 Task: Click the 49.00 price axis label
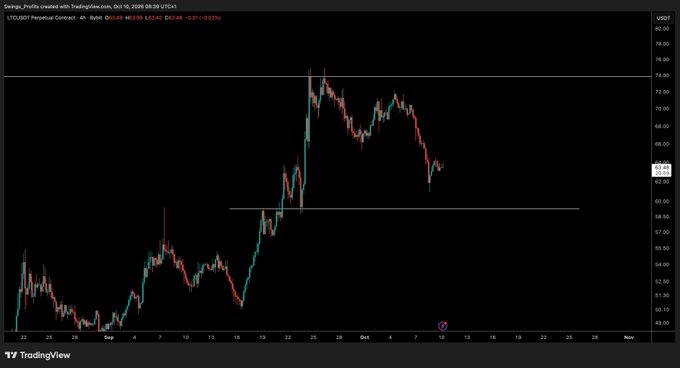pyautogui.click(x=662, y=323)
